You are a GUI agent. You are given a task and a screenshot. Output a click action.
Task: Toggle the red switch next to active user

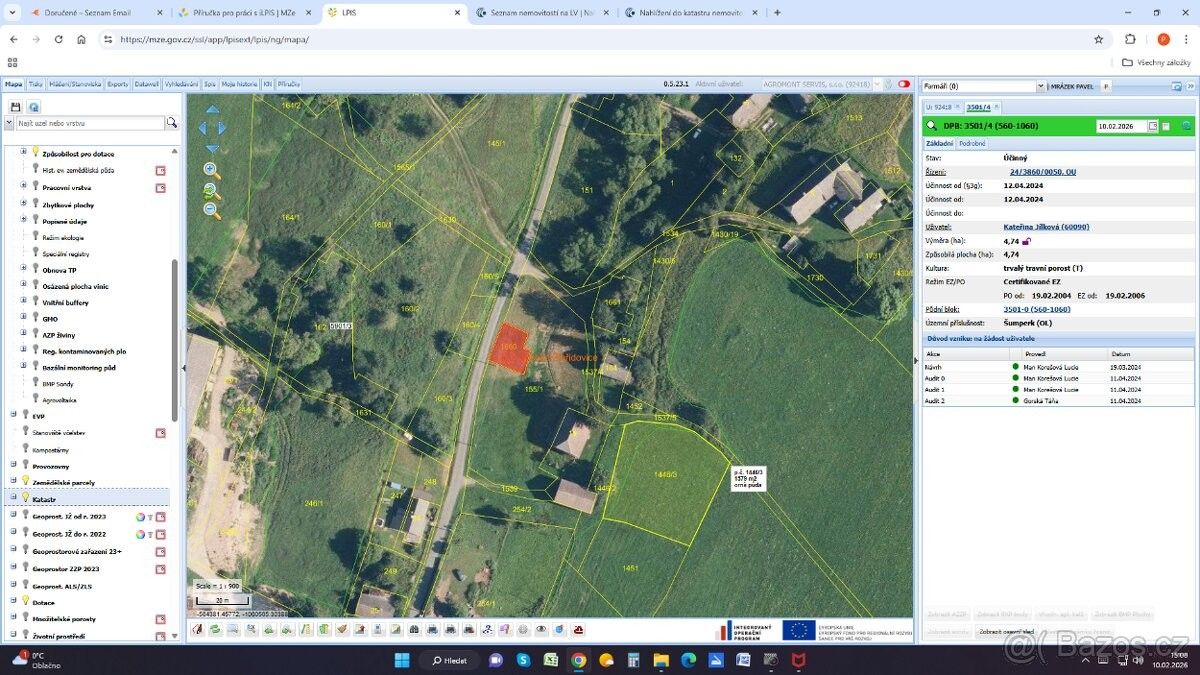(903, 85)
